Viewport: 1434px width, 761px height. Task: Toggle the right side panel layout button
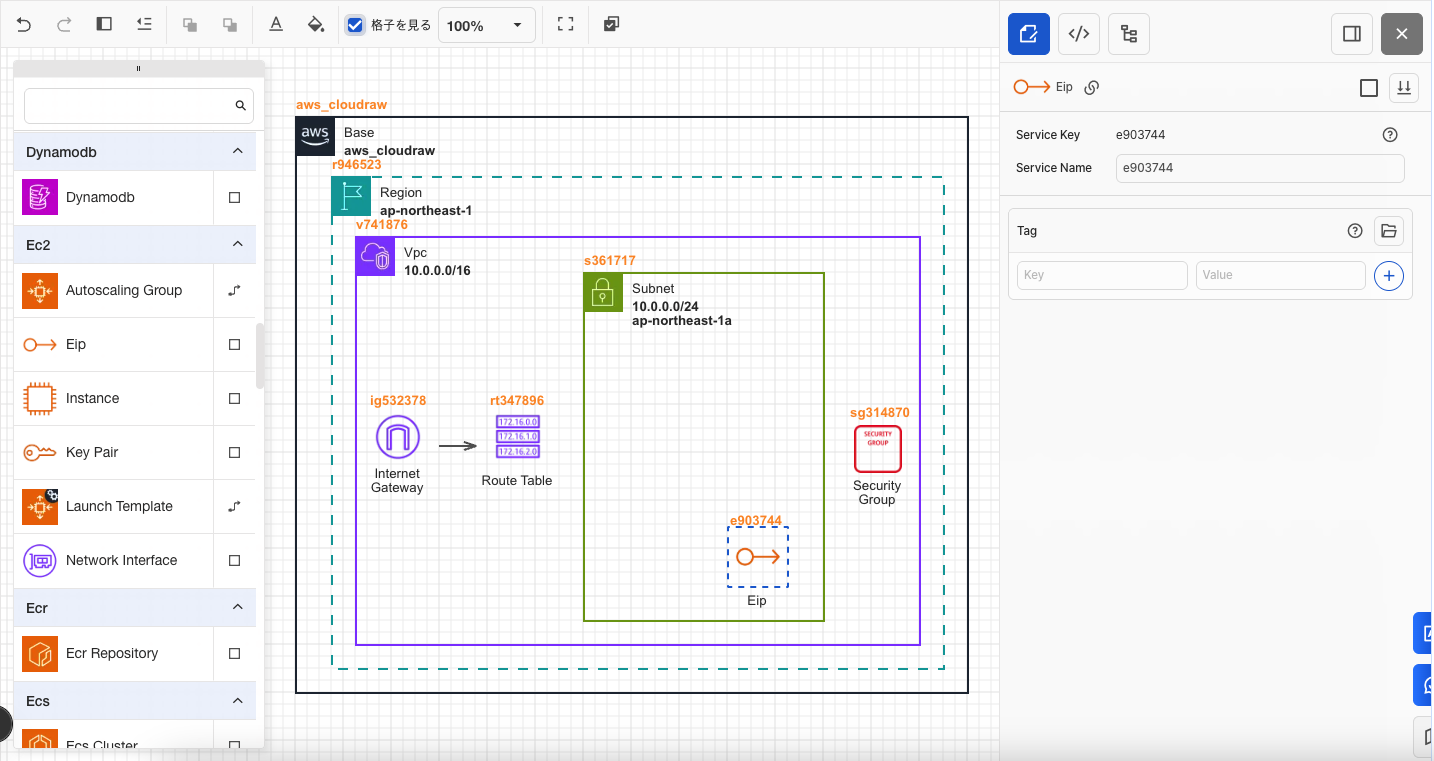1352,34
